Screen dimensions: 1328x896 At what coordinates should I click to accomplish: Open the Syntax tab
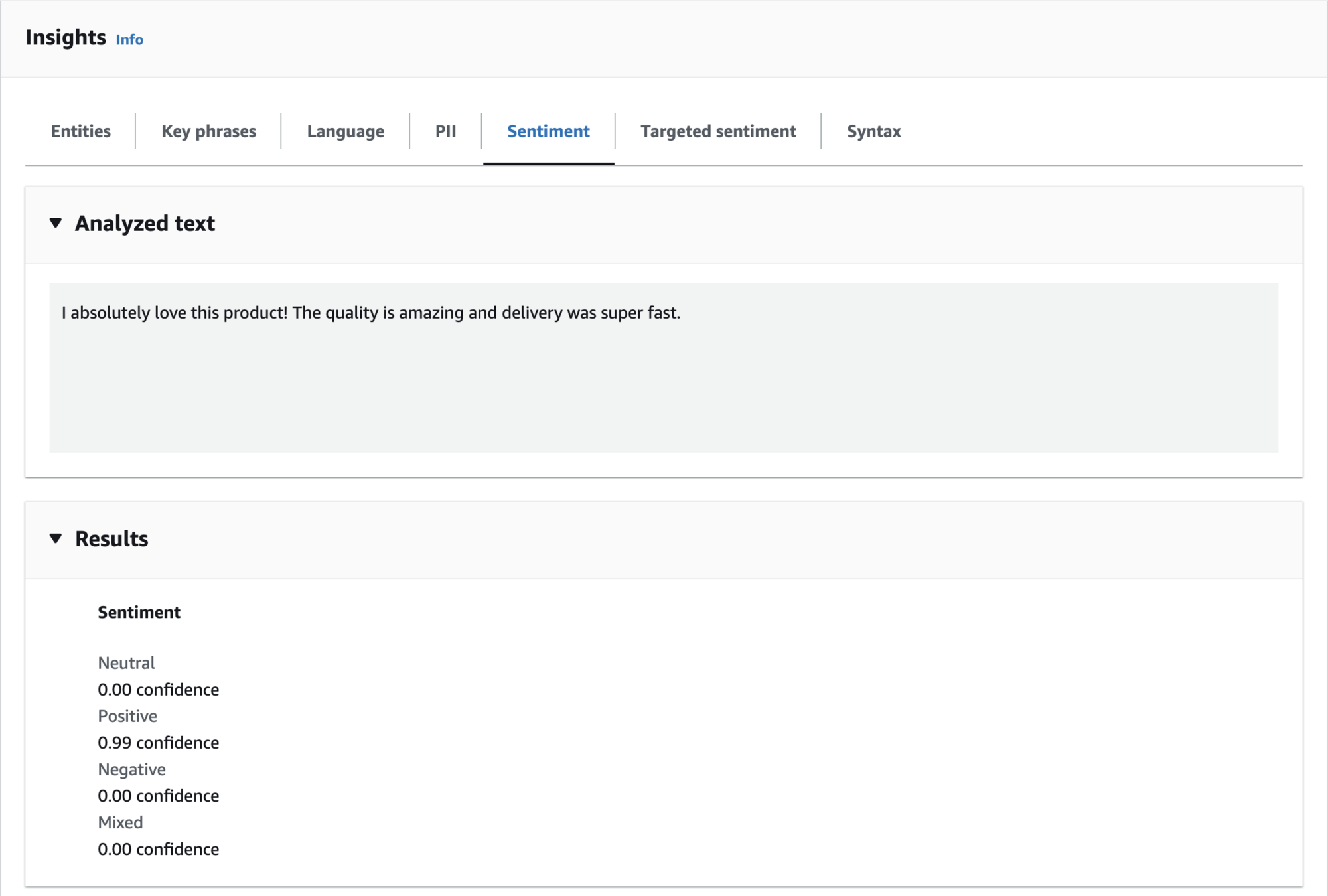873,131
